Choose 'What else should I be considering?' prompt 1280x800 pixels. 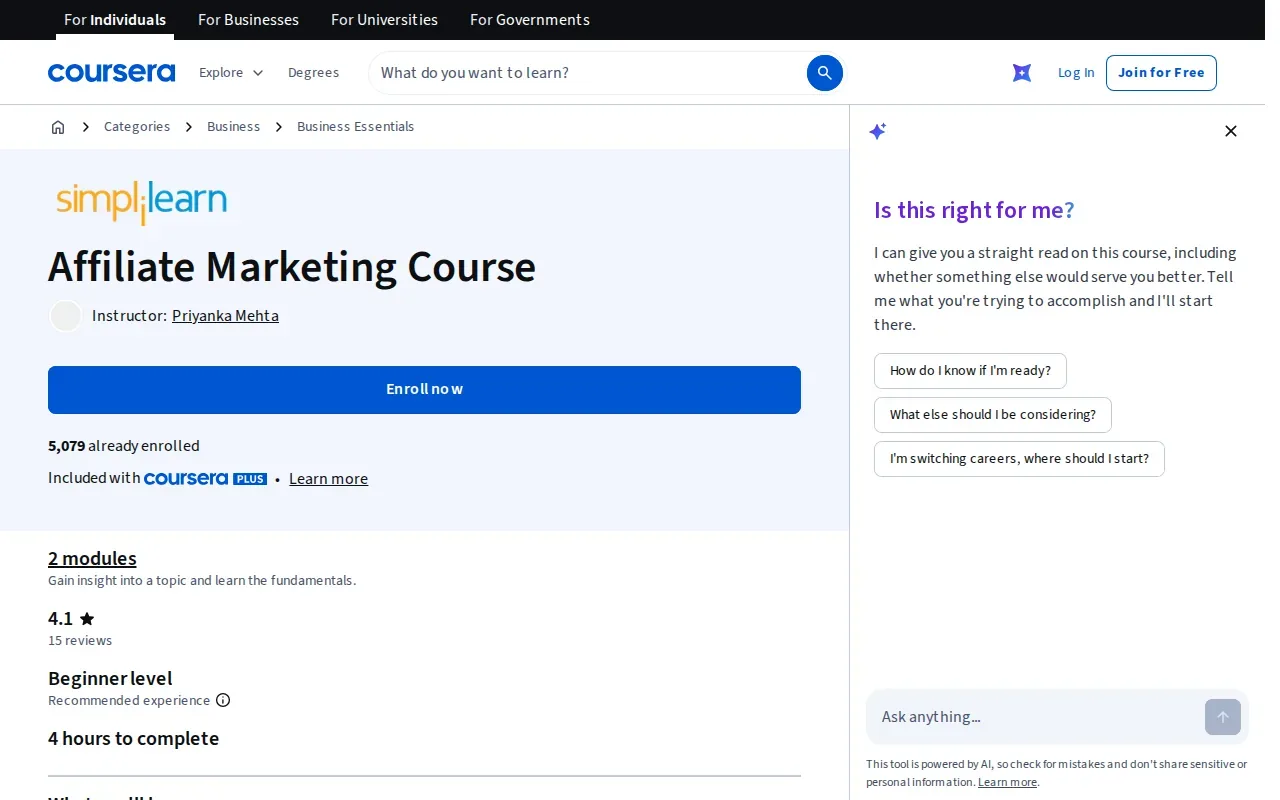(x=993, y=415)
